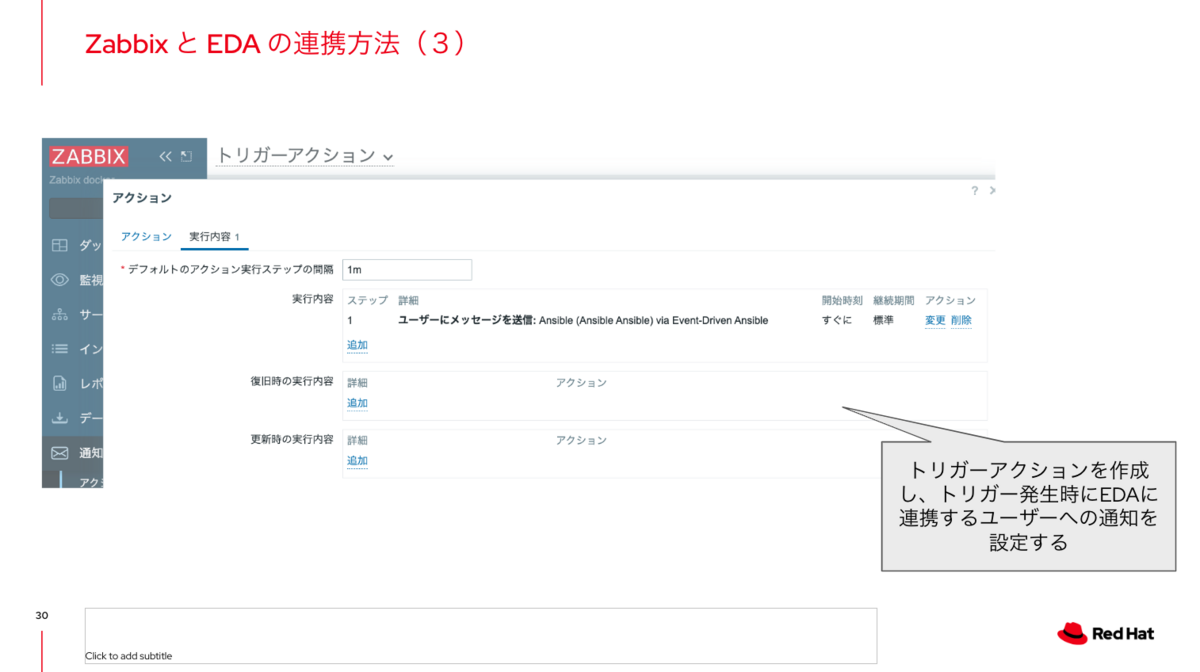The height and width of the screenshot is (672, 1200).
Task: Click the default step interval field 1m
Action: 407,270
